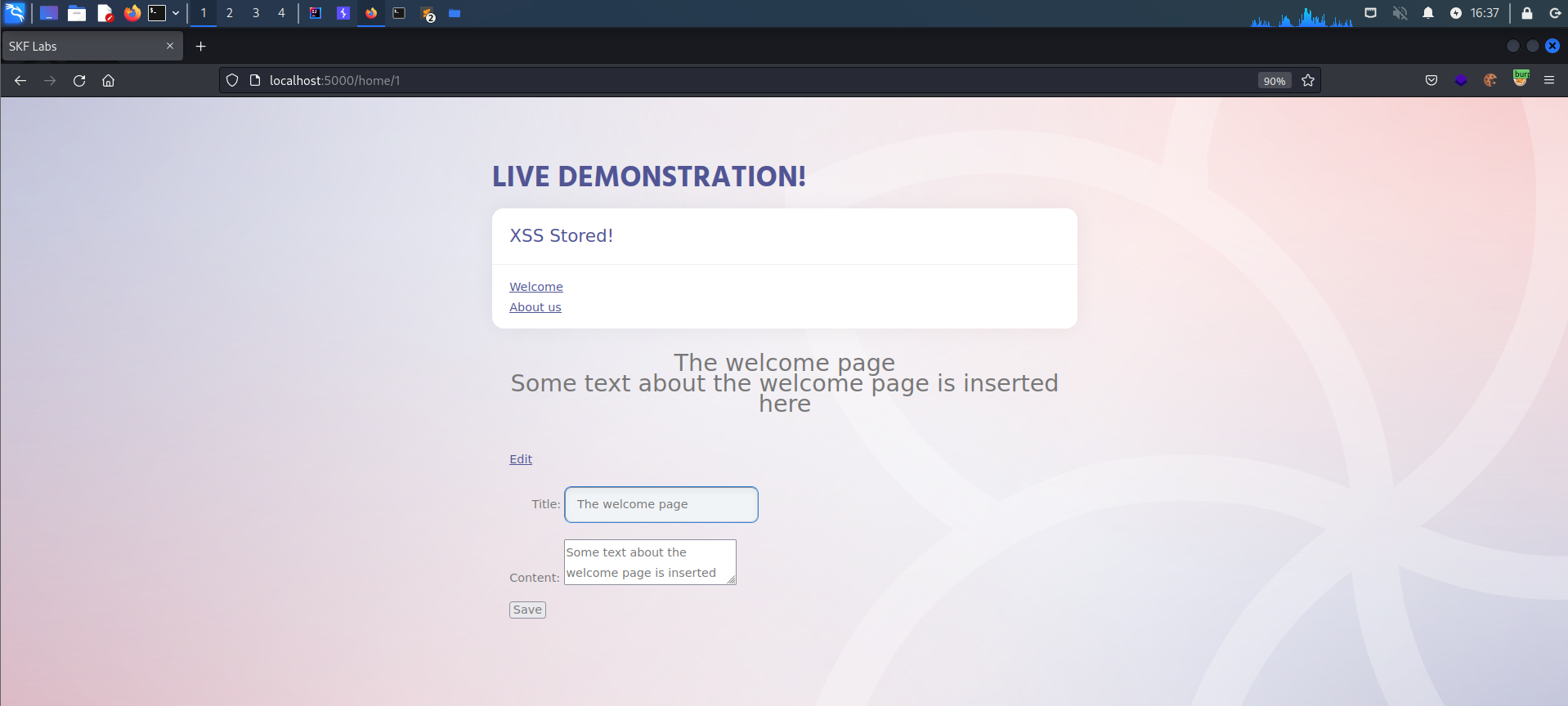Open the About us link

pyautogui.click(x=535, y=307)
